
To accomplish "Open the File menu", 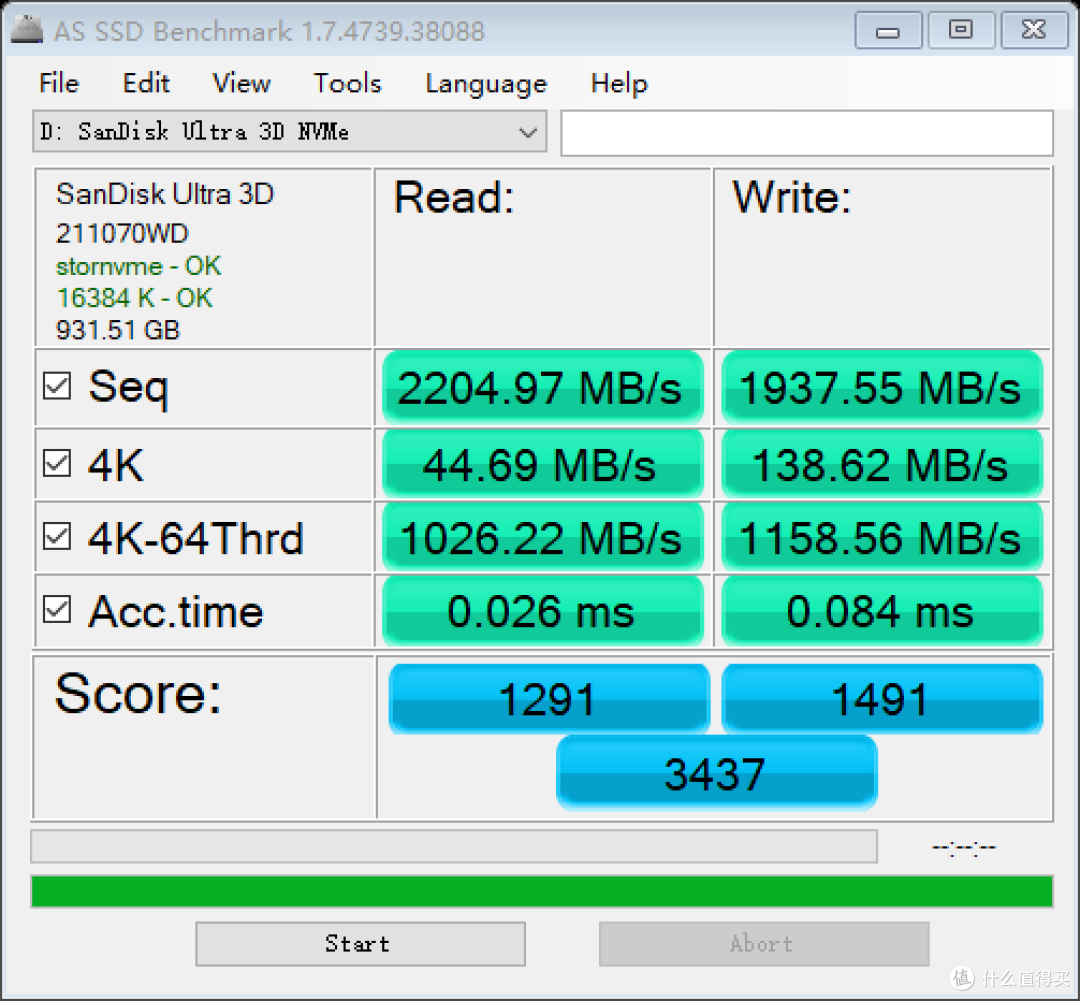I will [x=58, y=84].
